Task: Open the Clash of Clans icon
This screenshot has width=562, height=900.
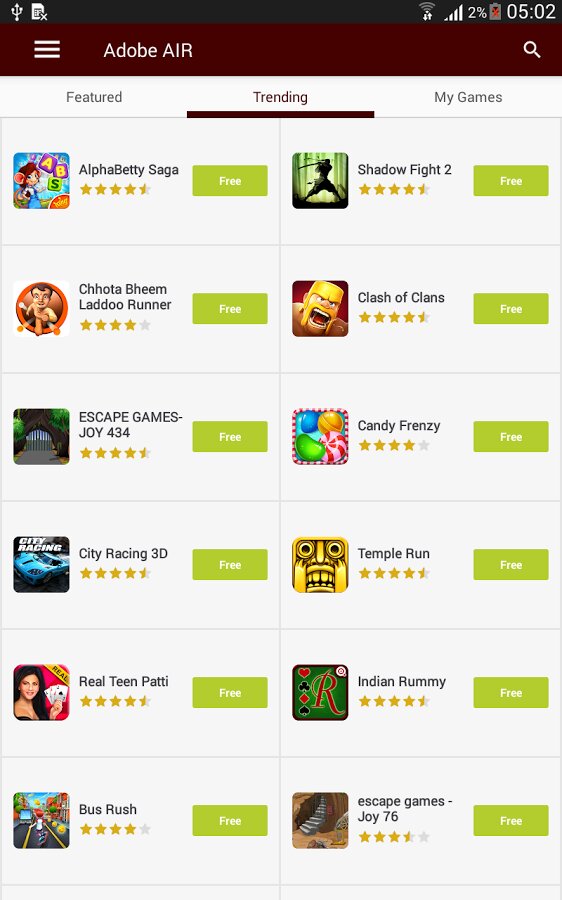Action: [320, 309]
